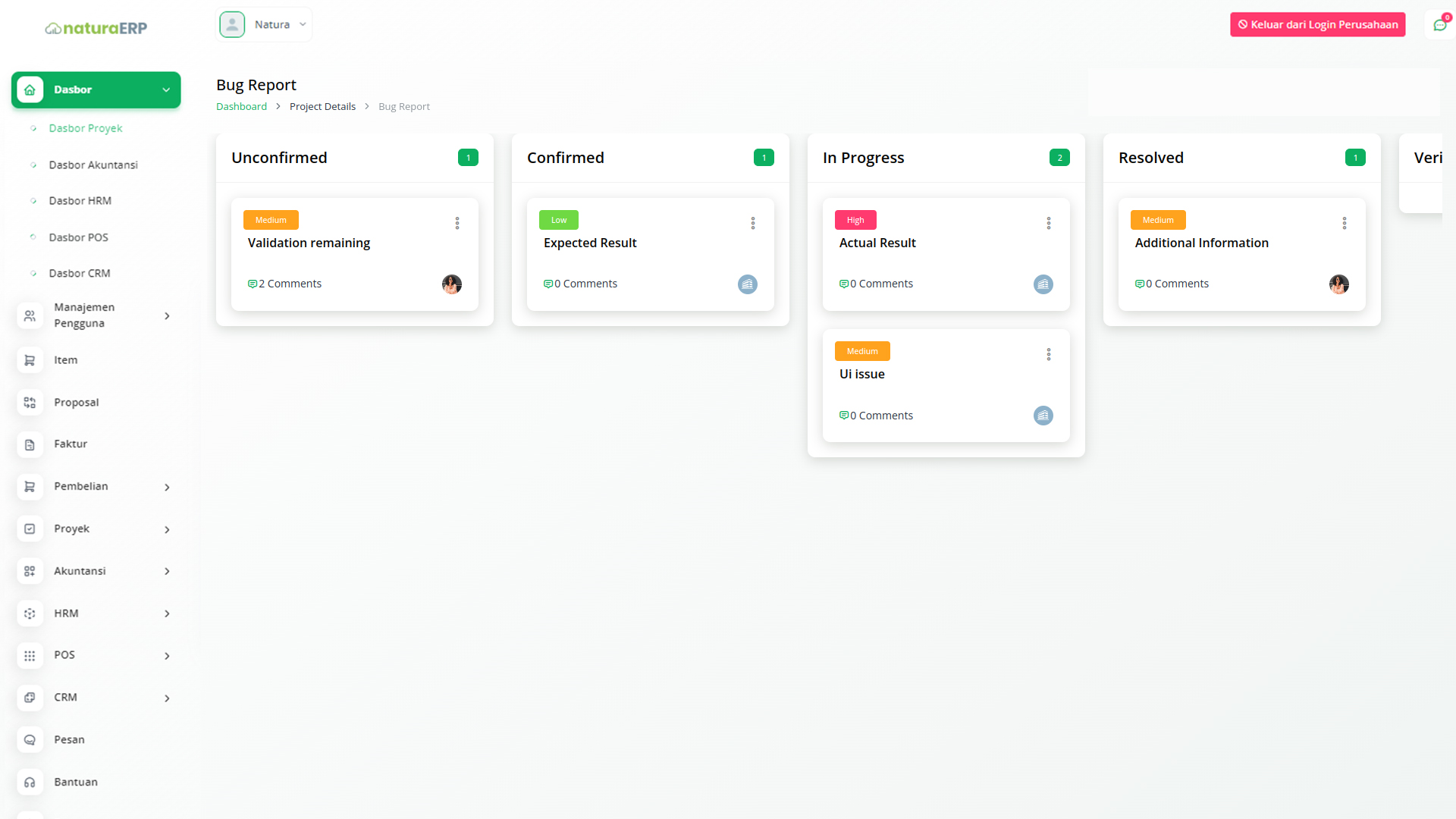Expand the Akuntansi submenu
The height and width of the screenshot is (819, 1456).
tap(167, 572)
